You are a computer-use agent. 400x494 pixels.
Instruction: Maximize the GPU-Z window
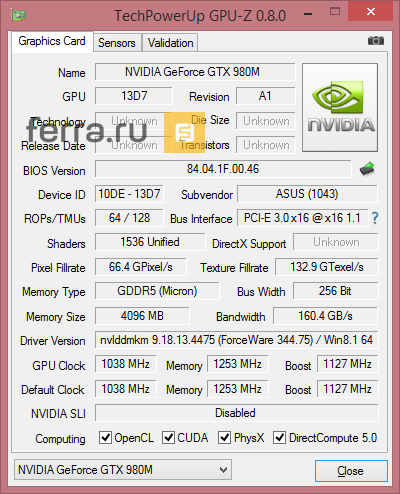[335, 12]
